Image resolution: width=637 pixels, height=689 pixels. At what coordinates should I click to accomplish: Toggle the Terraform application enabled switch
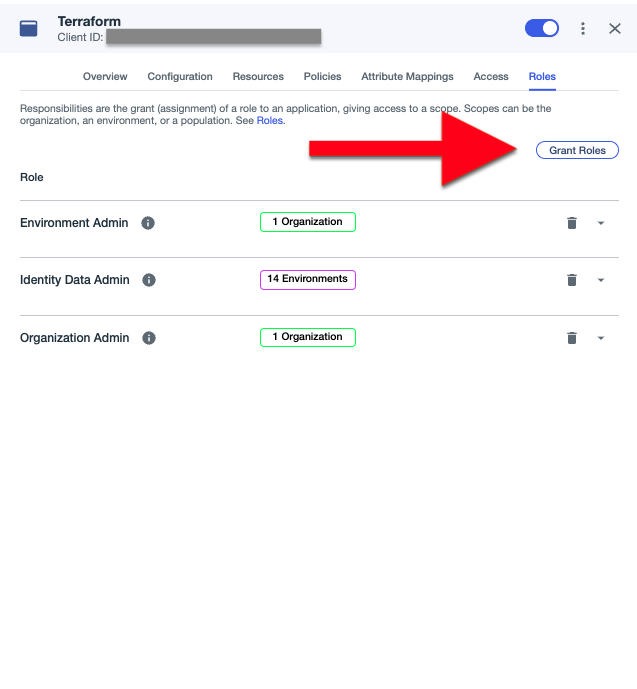coord(542,28)
